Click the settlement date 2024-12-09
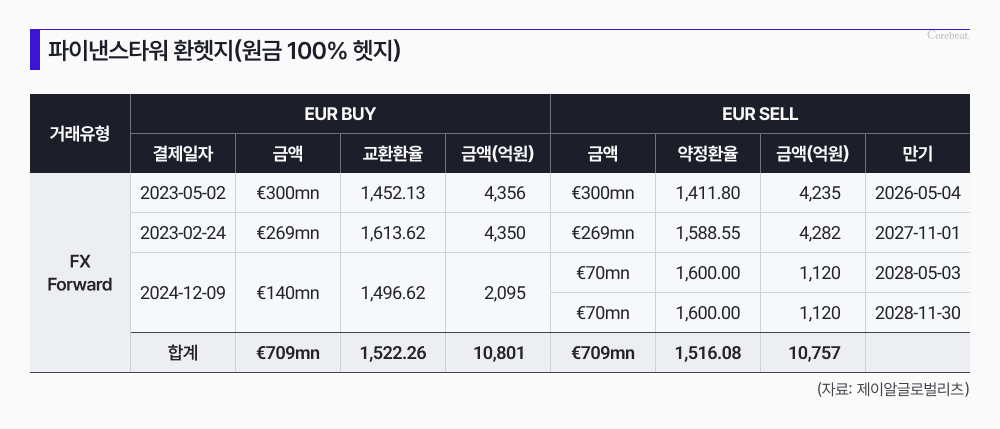 coord(183,293)
